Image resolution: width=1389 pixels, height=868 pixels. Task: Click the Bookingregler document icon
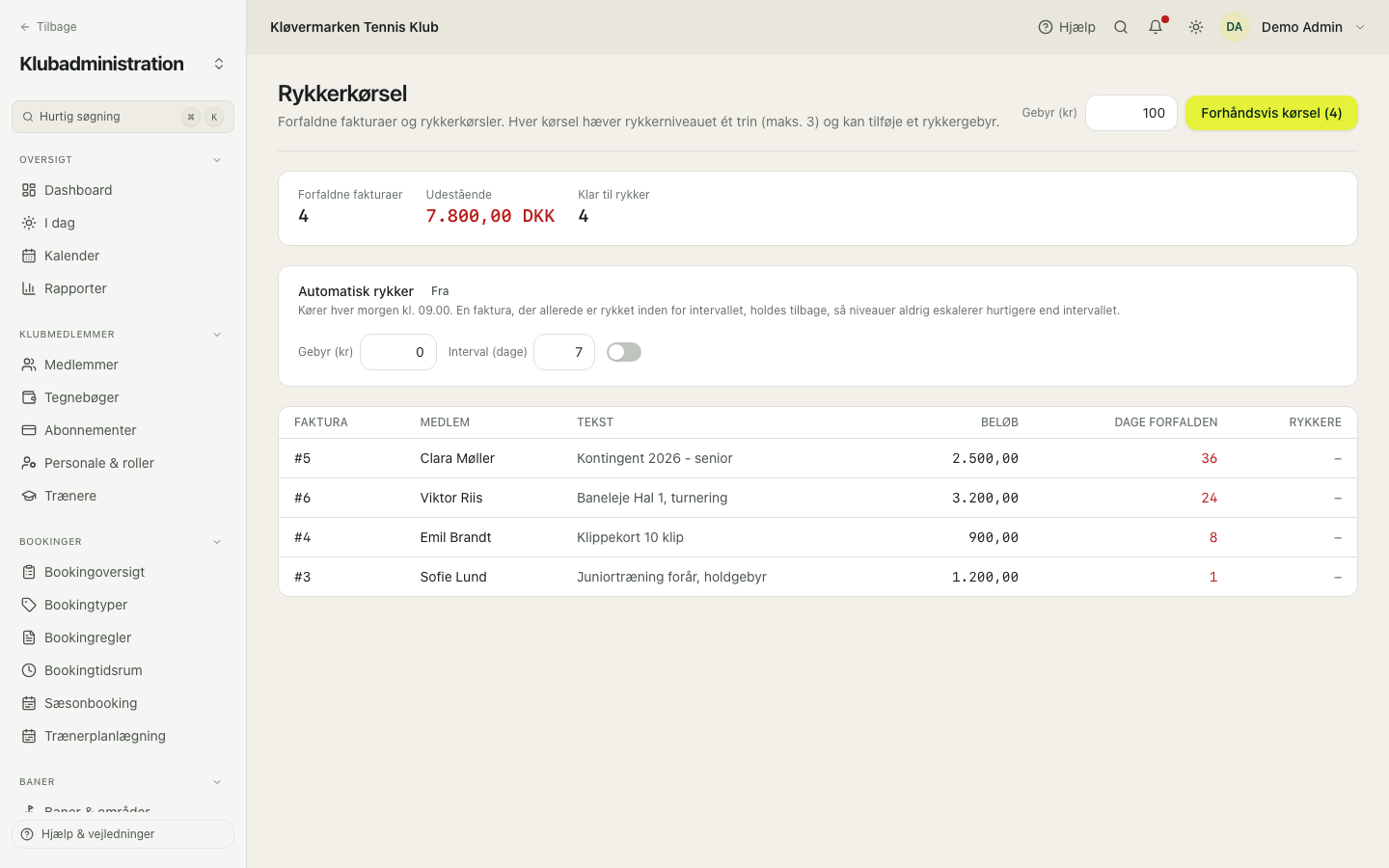pyautogui.click(x=29, y=637)
